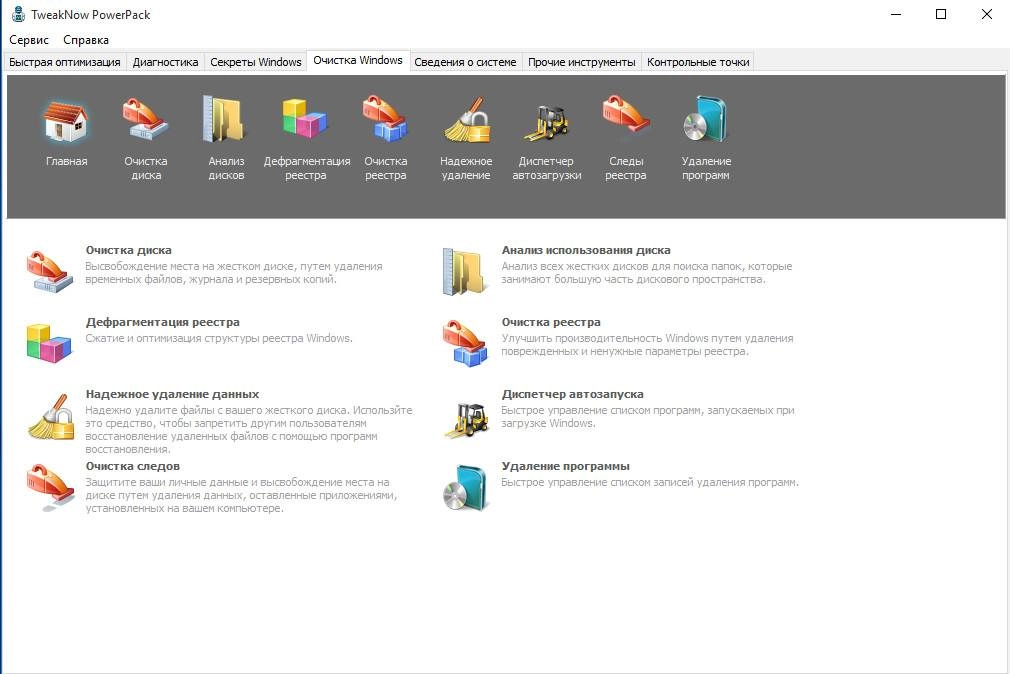Click description starting 'Быстрое управление списком программ, запускаемых'

(x=648, y=417)
